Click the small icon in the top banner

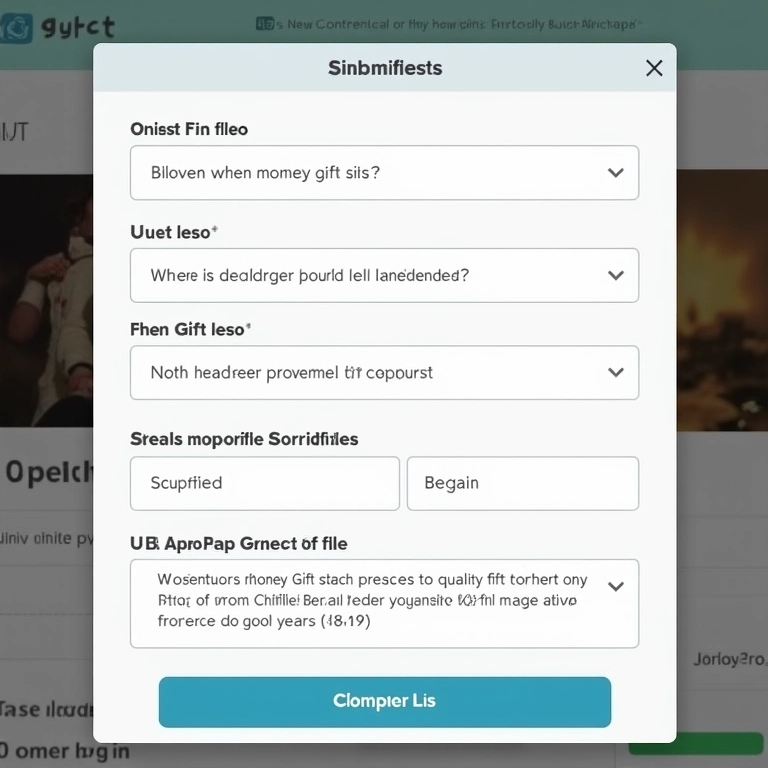point(265,24)
